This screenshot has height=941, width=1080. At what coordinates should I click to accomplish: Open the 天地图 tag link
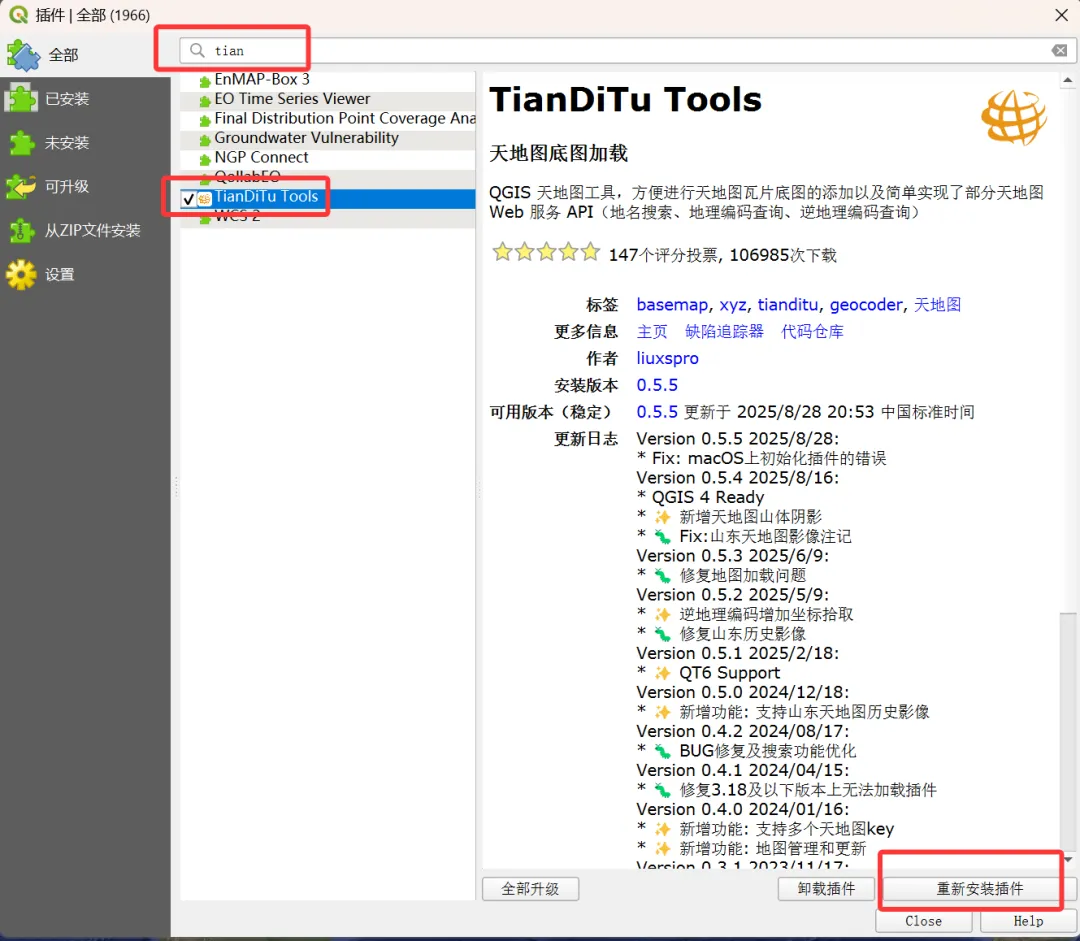click(x=937, y=304)
